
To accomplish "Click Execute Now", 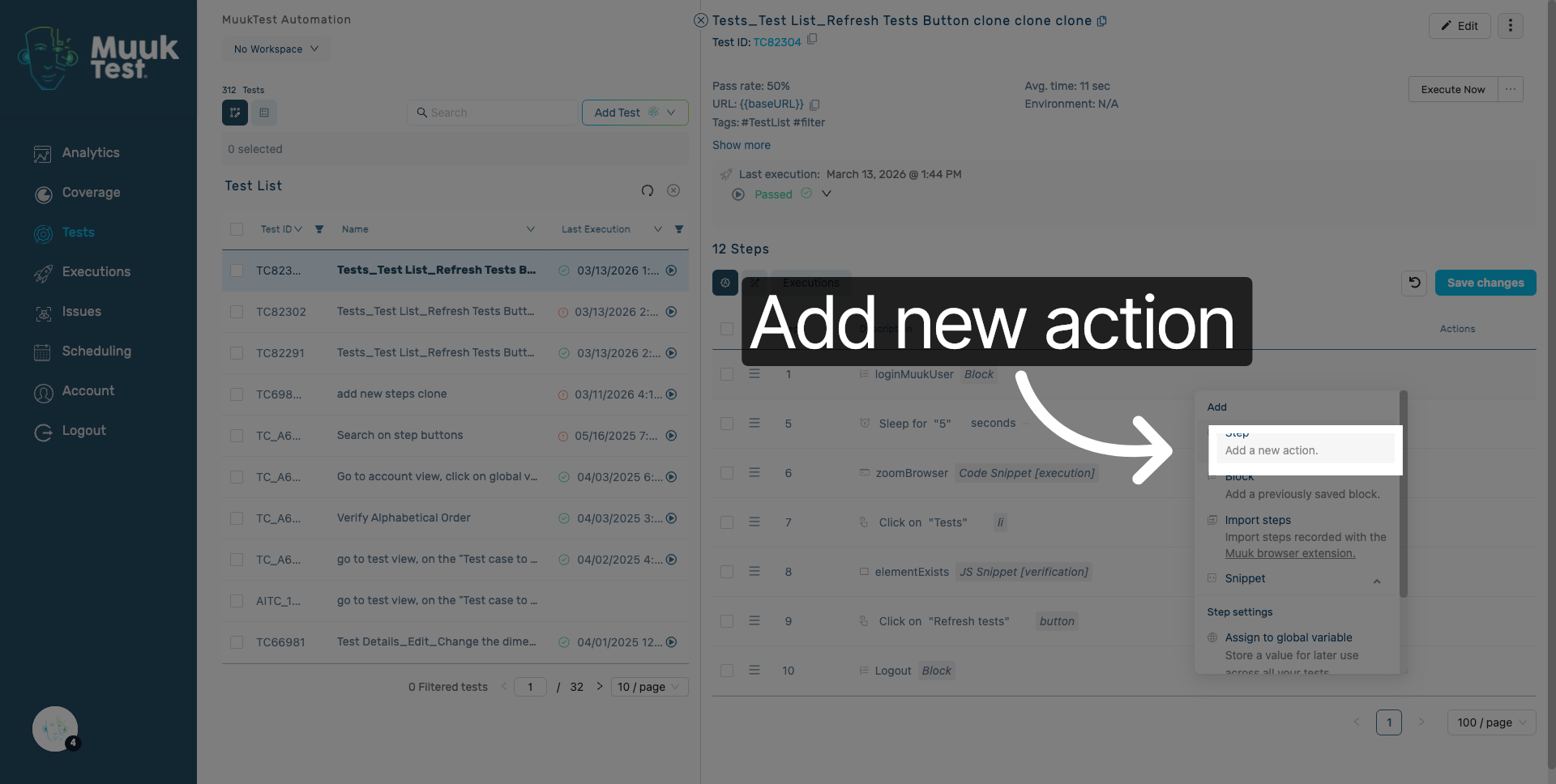I will [1453, 89].
